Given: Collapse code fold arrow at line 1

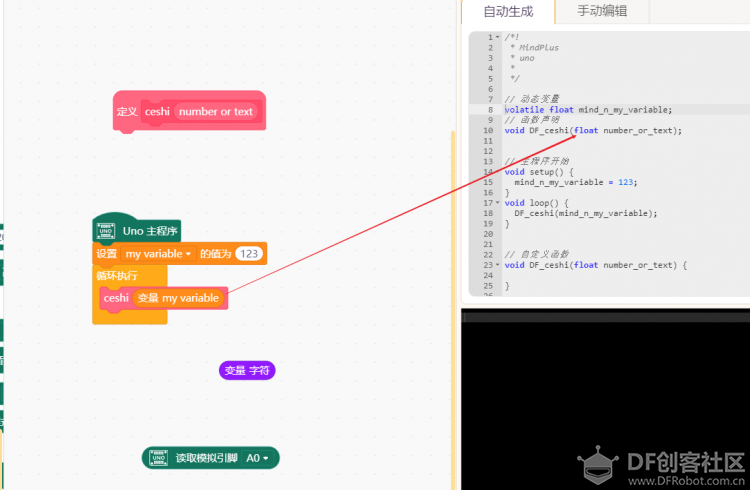Looking at the screenshot, I should (497, 37).
